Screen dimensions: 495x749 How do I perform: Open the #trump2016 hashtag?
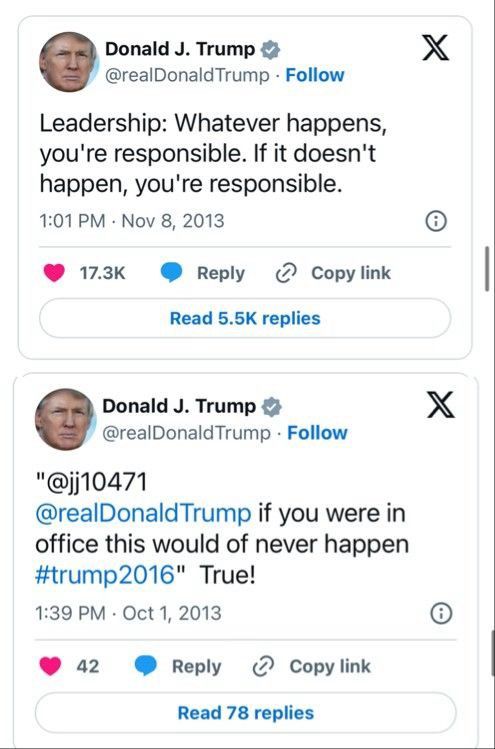[x=105, y=575]
